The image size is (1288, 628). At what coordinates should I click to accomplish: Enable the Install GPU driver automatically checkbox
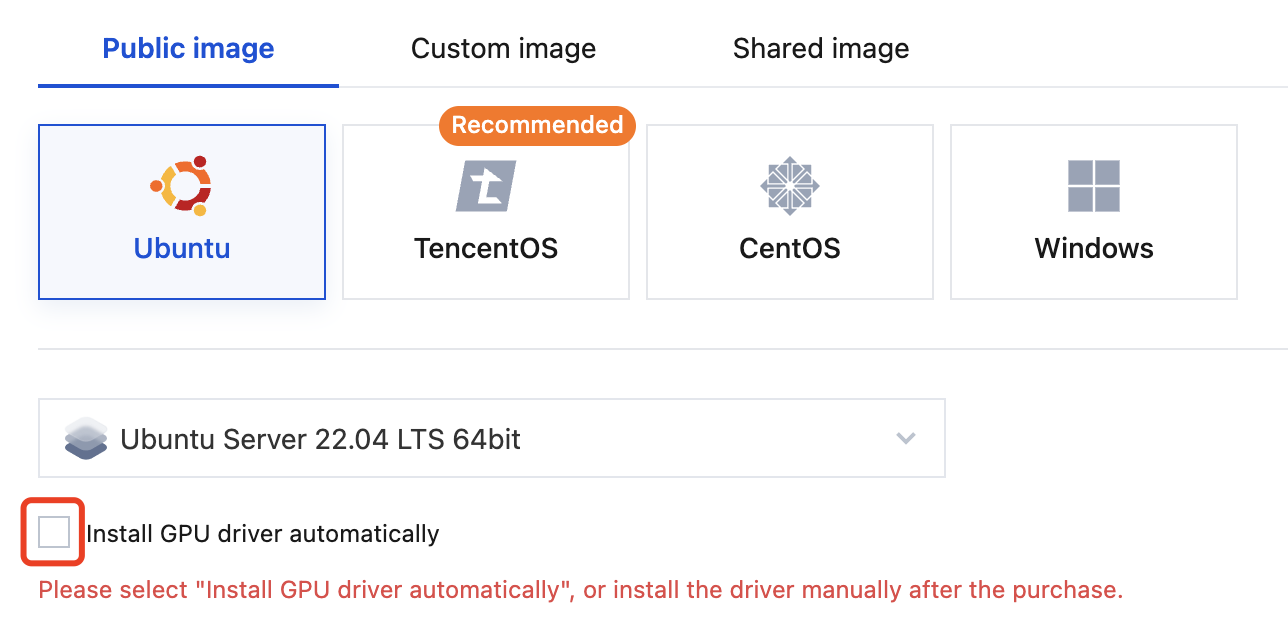(54, 533)
